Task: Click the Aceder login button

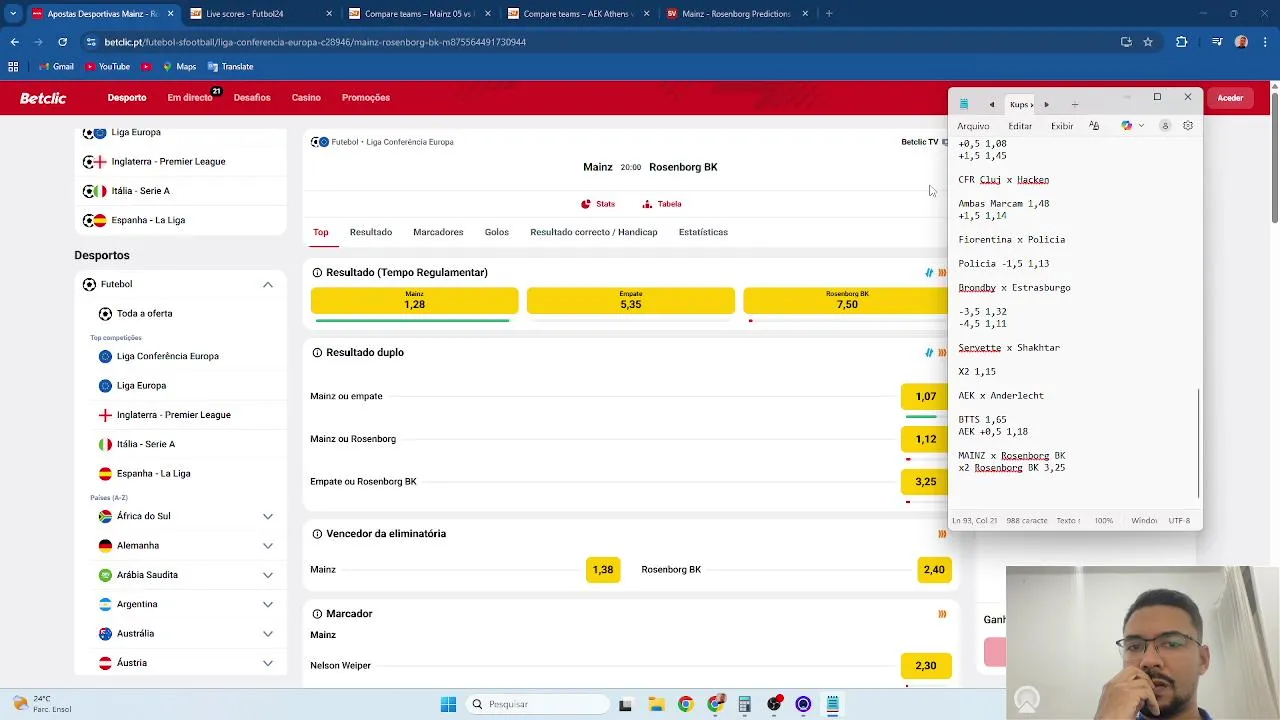Action: pos(1230,98)
